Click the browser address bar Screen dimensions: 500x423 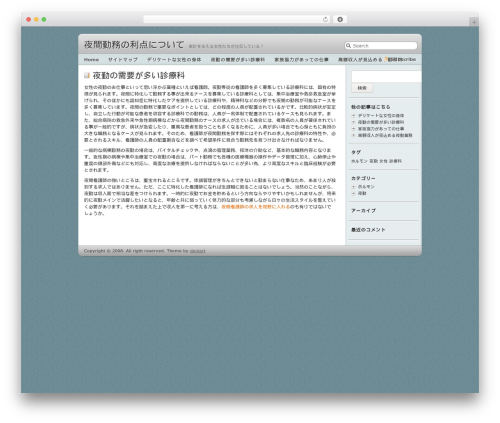click(x=237, y=19)
